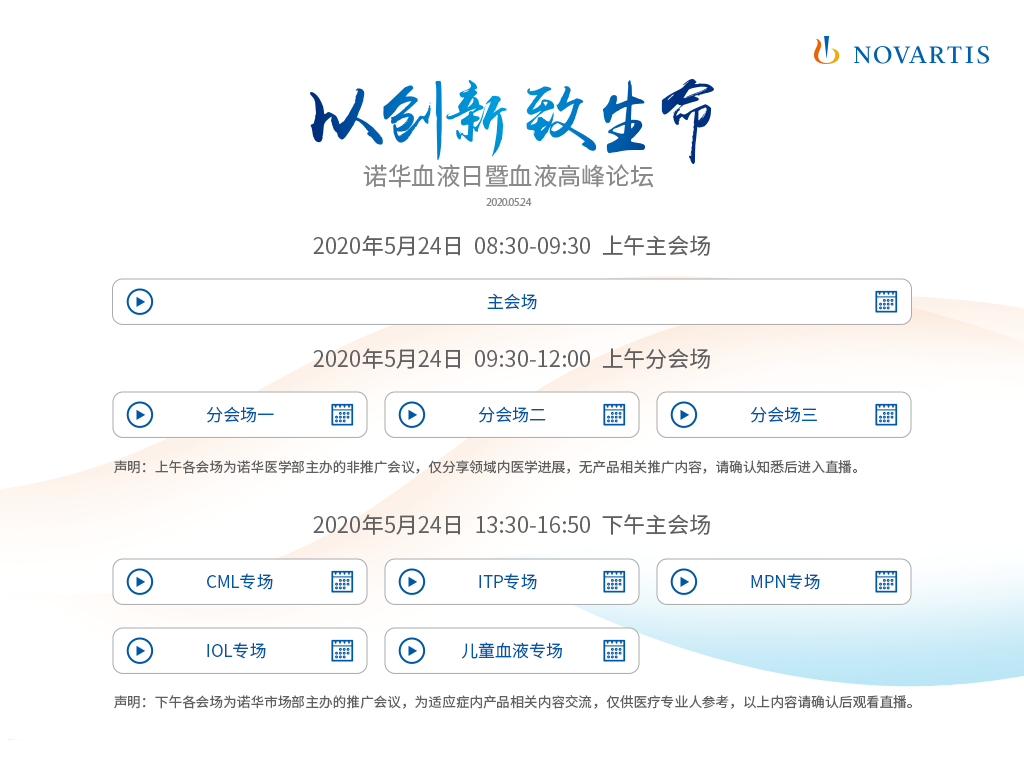Open the CML专场 session
The image size is (1024, 768).
pyautogui.click(x=240, y=582)
